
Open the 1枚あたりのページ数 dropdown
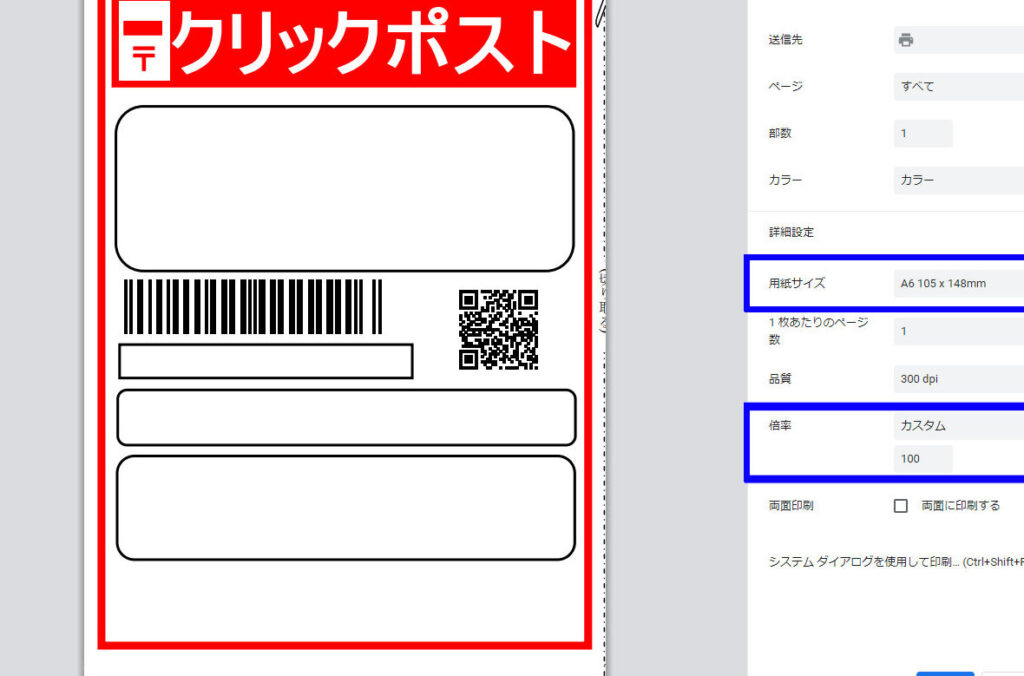click(957, 331)
